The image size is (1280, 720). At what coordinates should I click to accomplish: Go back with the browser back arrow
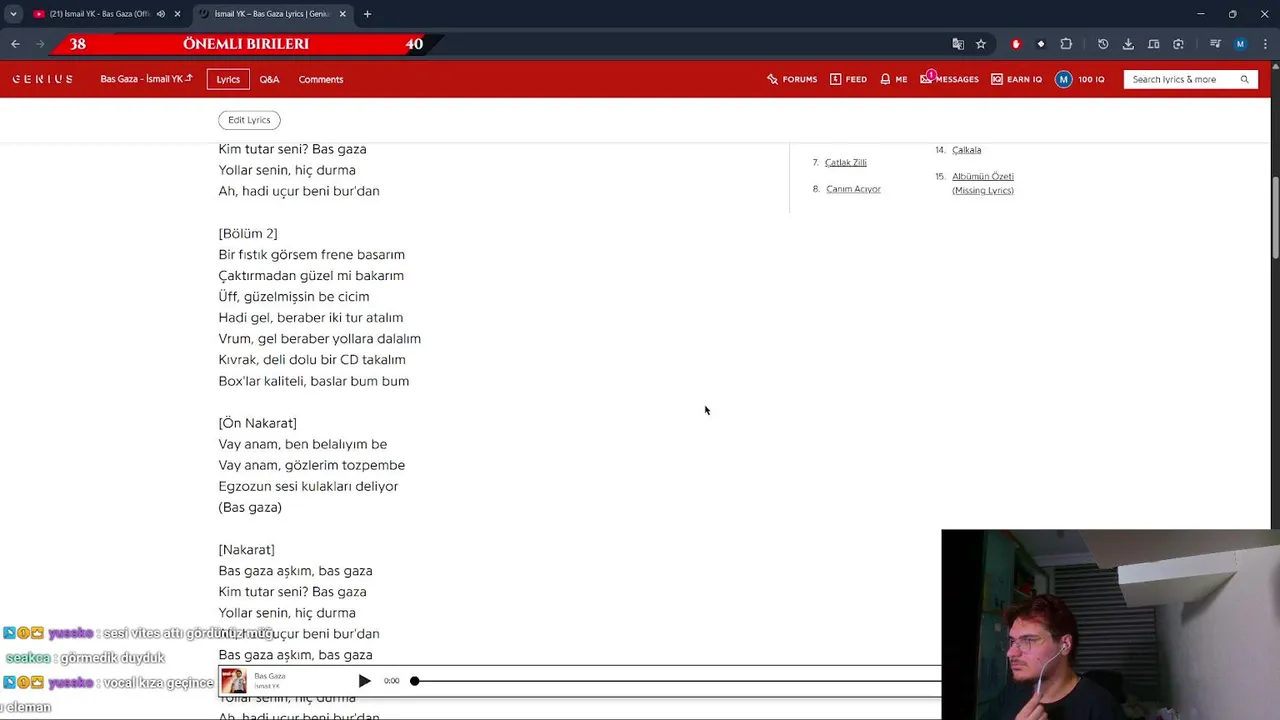coord(15,44)
